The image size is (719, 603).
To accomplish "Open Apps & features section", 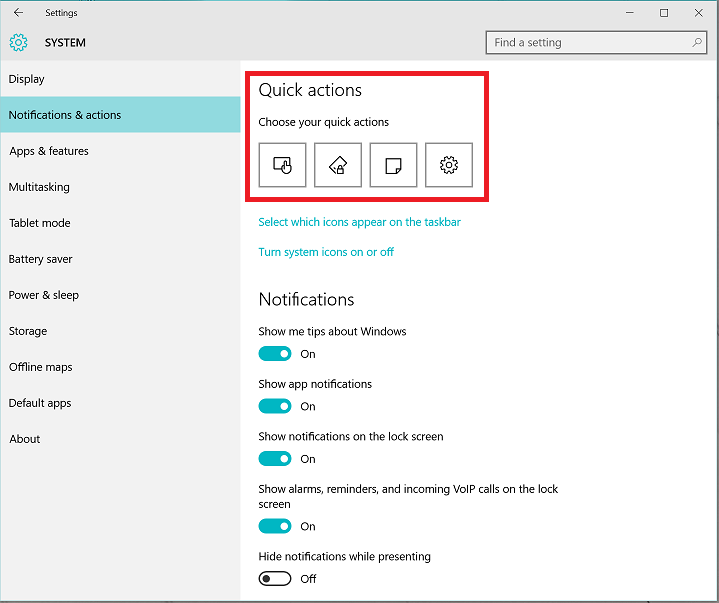I will pyautogui.click(x=120, y=151).
